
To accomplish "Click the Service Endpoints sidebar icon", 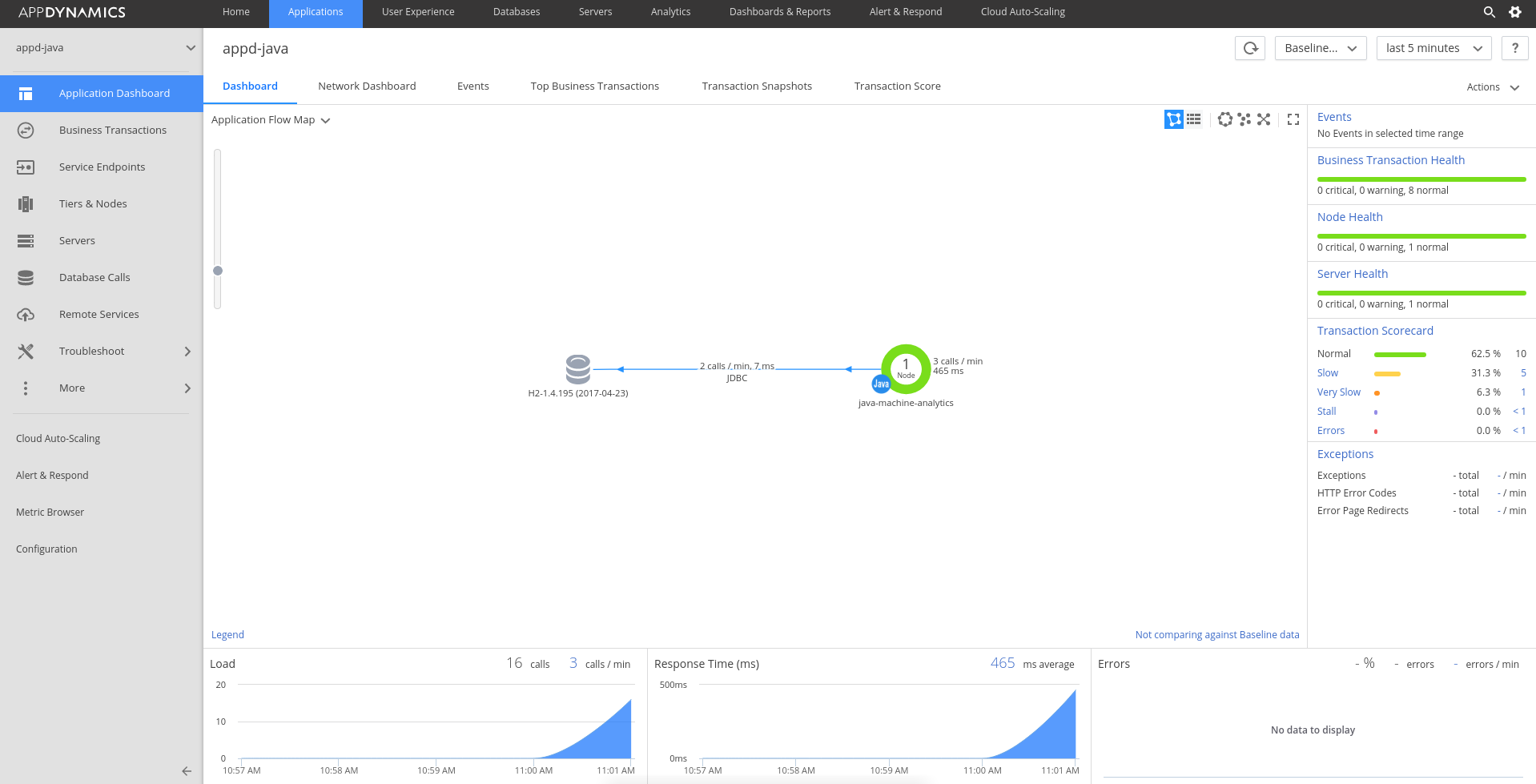I will (26, 167).
